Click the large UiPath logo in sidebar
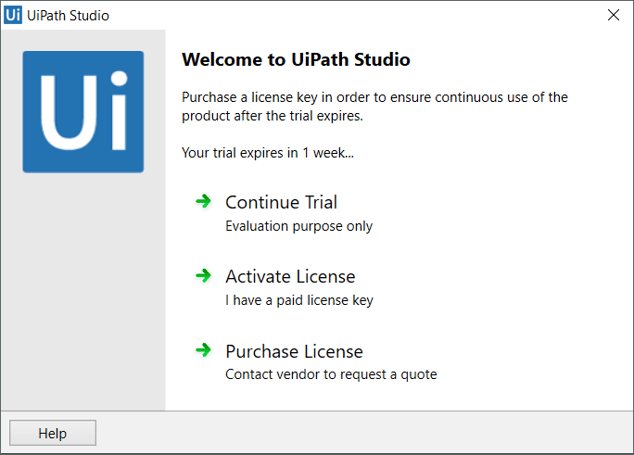The height and width of the screenshot is (455, 634). point(83,112)
